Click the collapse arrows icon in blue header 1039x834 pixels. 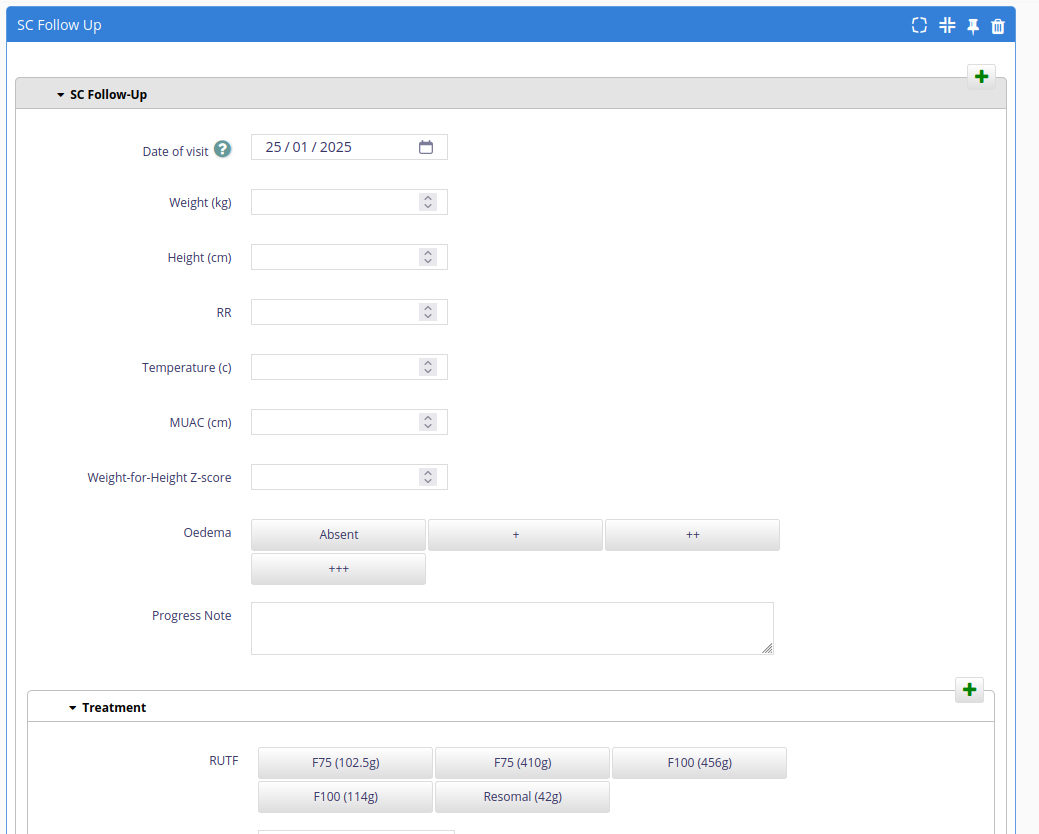tap(947, 25)
